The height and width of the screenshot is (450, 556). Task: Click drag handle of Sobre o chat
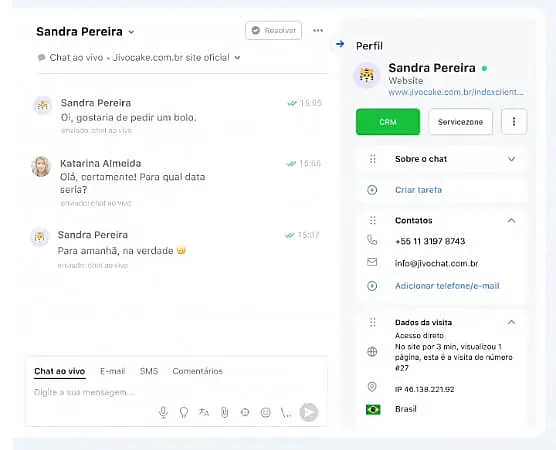[x=373, y=159]
